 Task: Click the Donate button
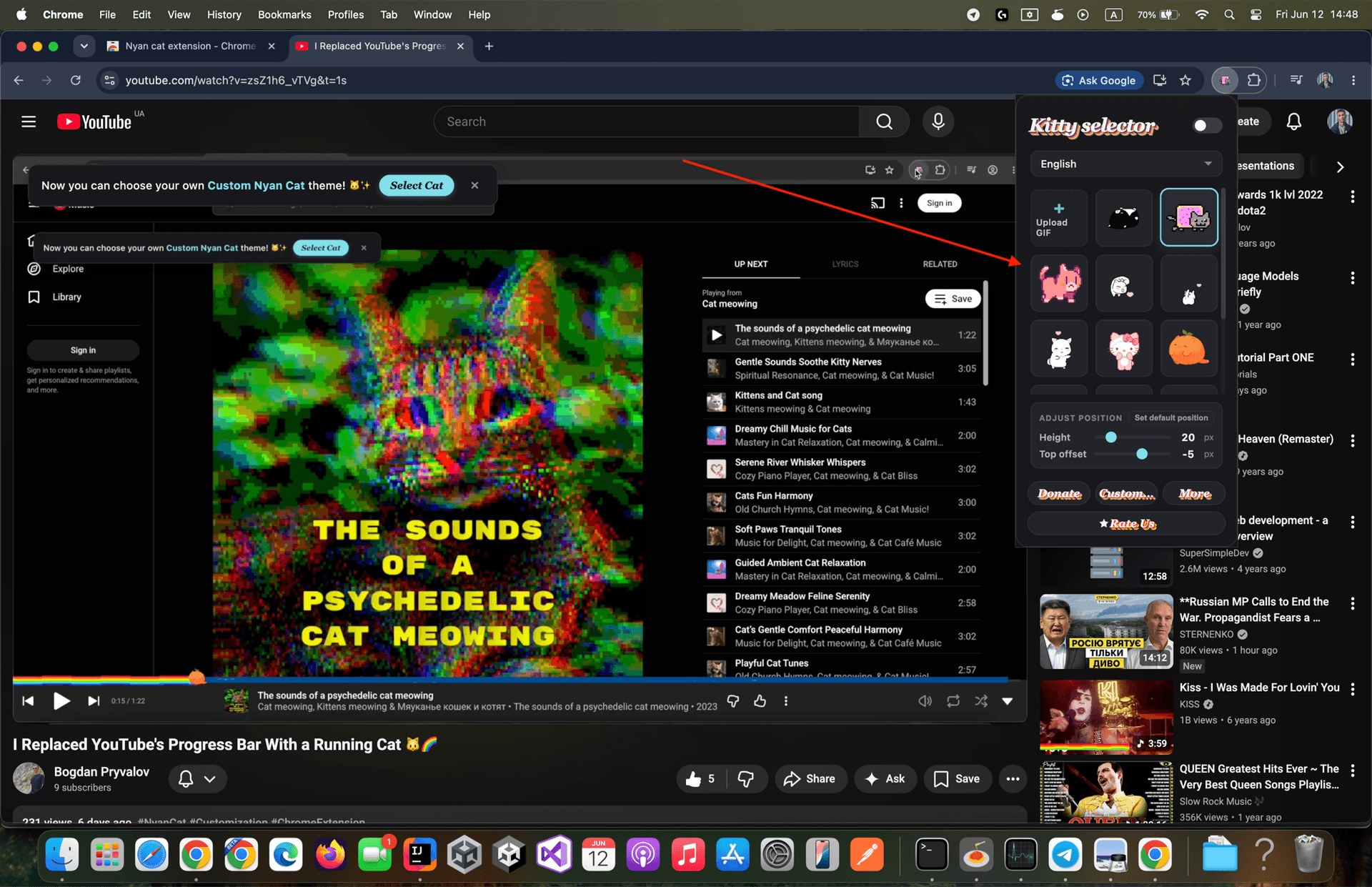tap(1059, 494)
